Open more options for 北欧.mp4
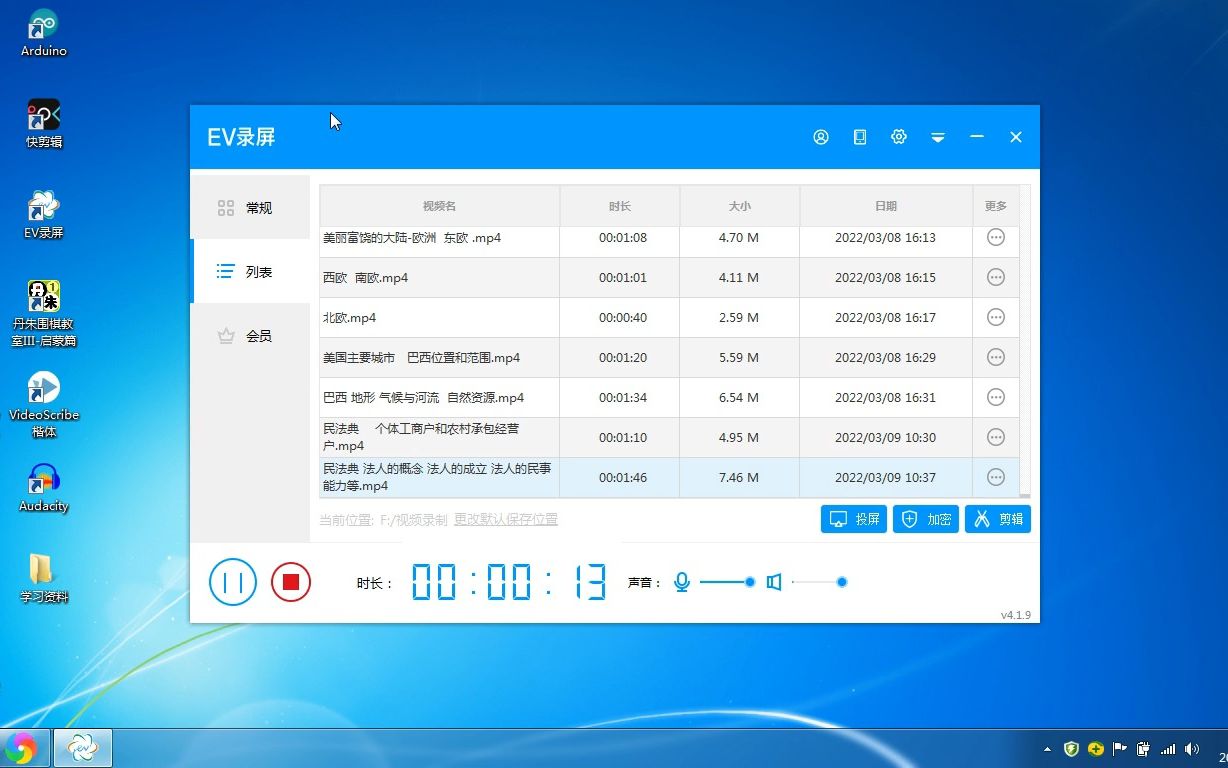 click(995, 317)
